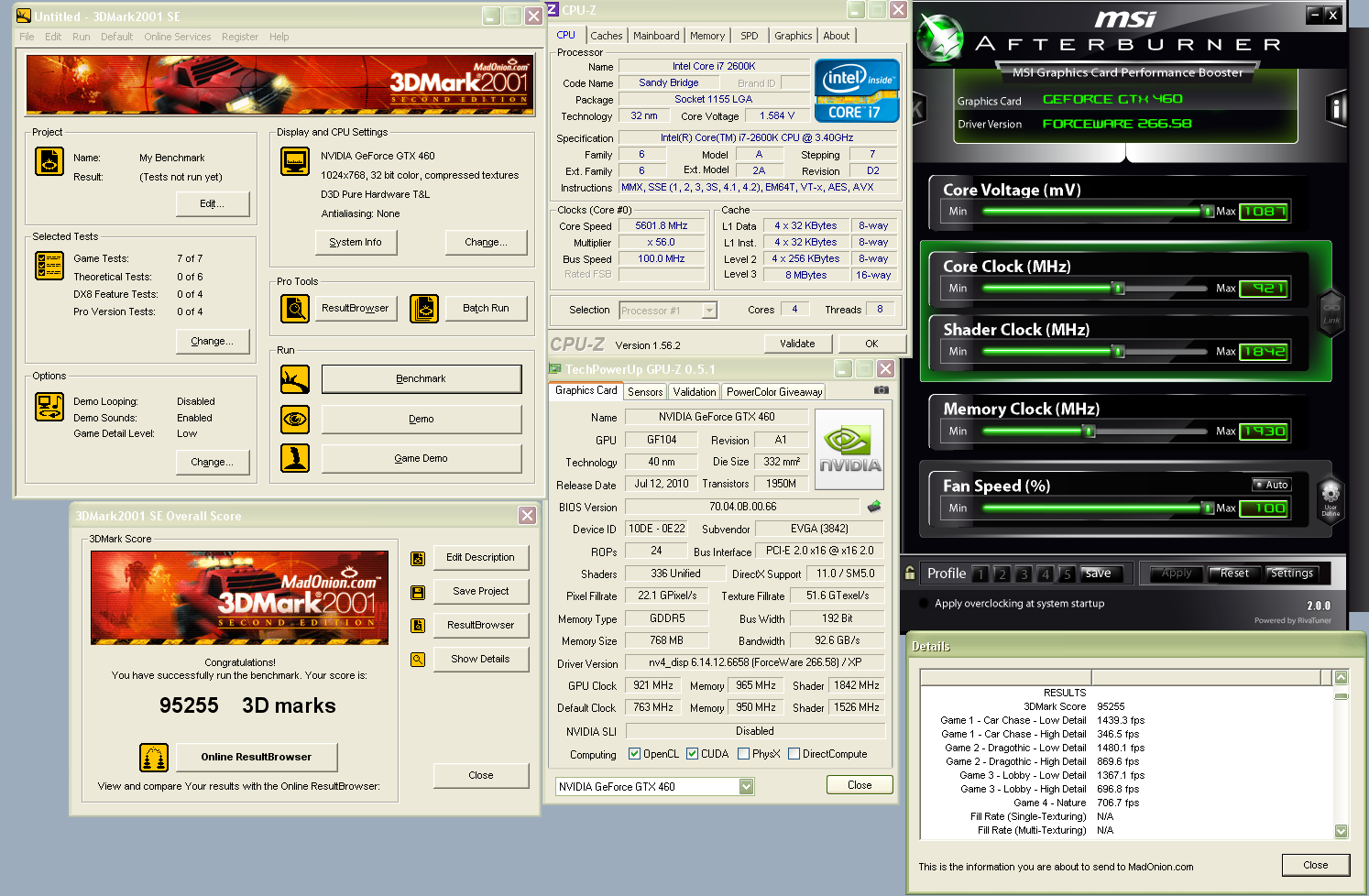Toggle the CUDA checkbox in GPU-Z
This screenshot has width=1369, height=896.
(692, 754)
